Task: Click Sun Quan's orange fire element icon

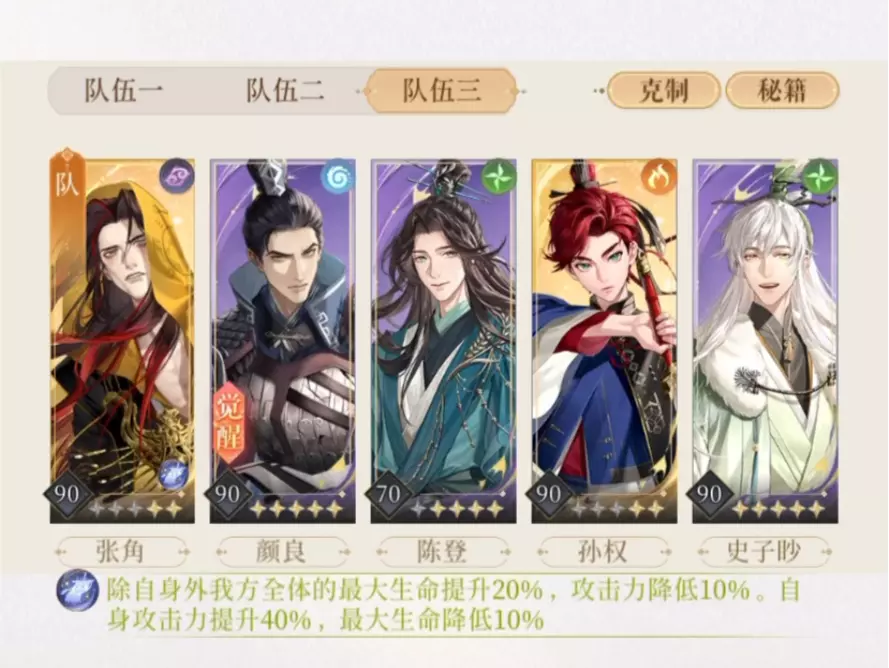Action: (x=659, y=176)
